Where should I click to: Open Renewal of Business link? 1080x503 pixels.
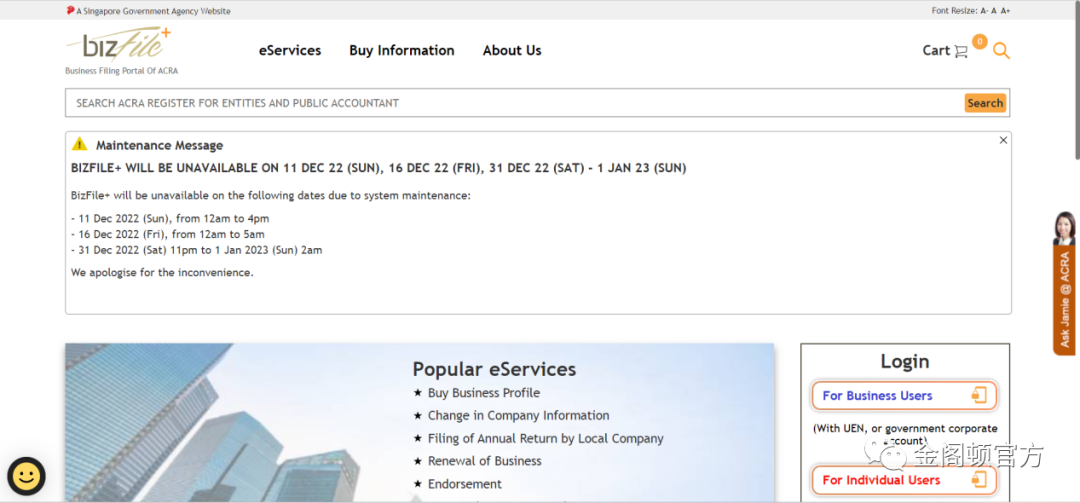point(485,461)
